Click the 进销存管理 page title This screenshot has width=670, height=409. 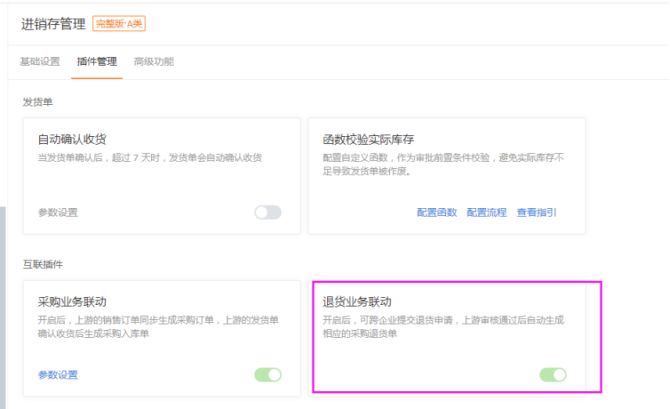[x=54, y=24]
